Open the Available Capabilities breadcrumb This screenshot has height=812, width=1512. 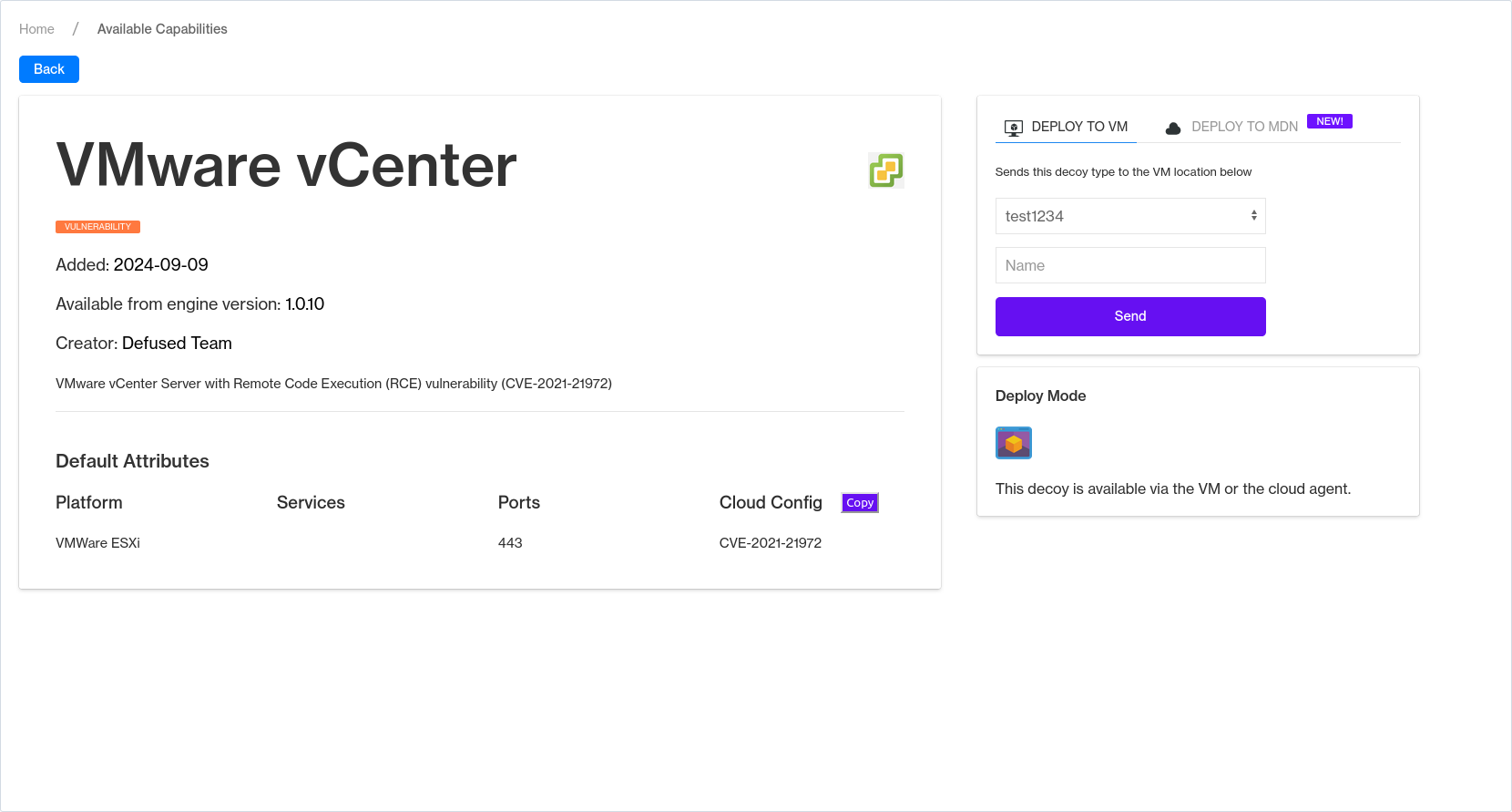(162, 29)
